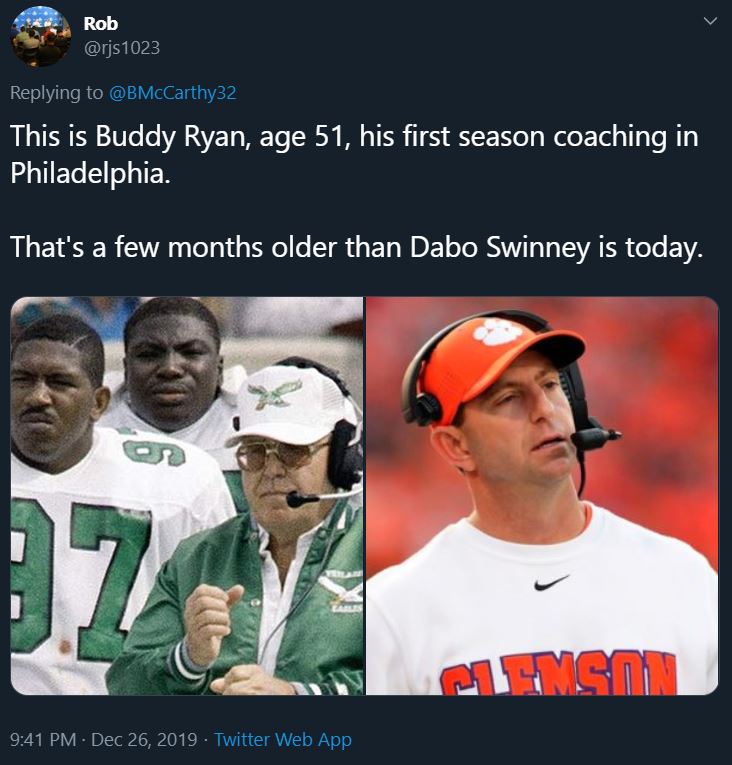View the Buddy Ryan photo on the left
The height and width of the screenshot is (765, 732).
187,495
